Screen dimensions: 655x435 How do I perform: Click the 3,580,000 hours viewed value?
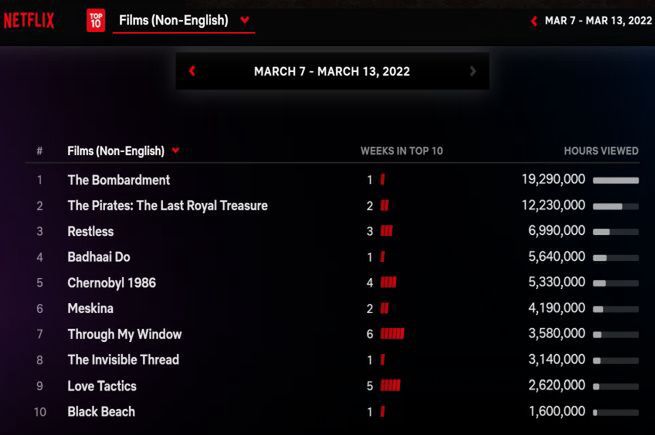tap(557, 333)
